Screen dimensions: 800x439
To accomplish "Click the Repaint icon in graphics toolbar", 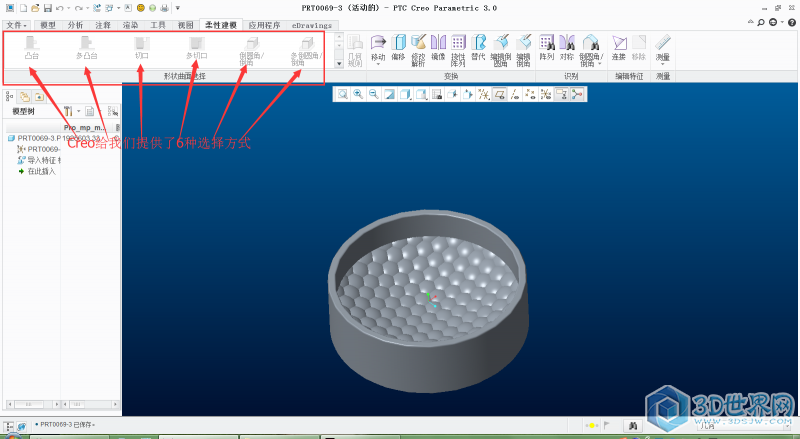I will (390, 94).
